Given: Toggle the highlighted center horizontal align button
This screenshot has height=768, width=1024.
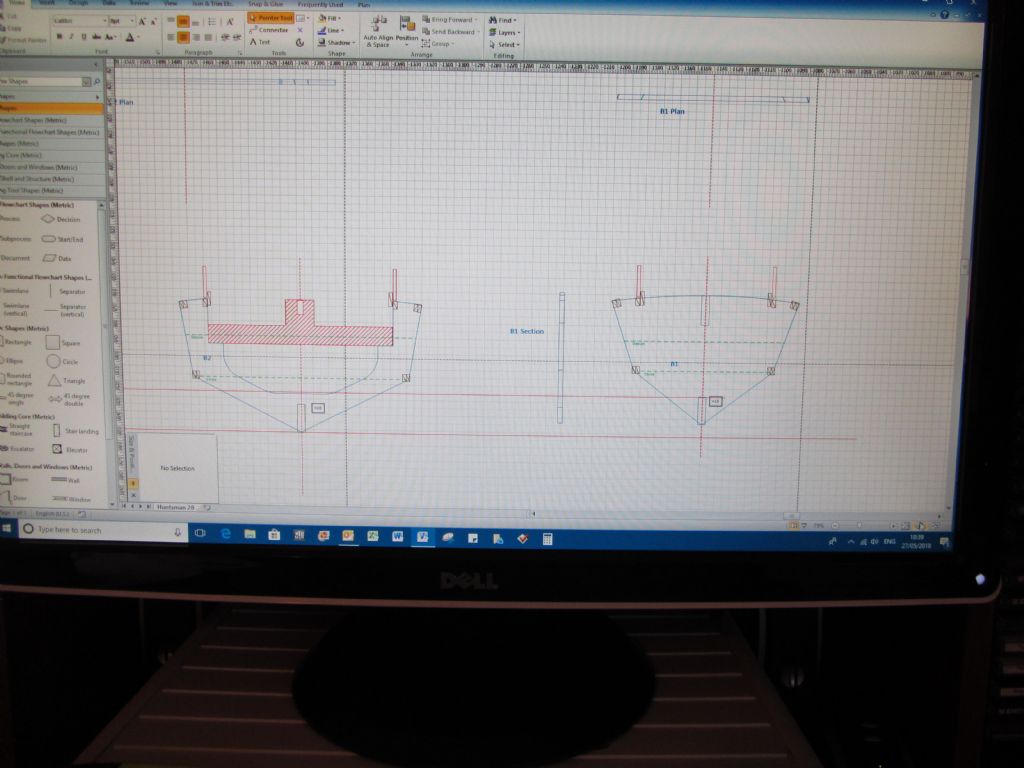Looking at the screenshot, I should 183,37.
